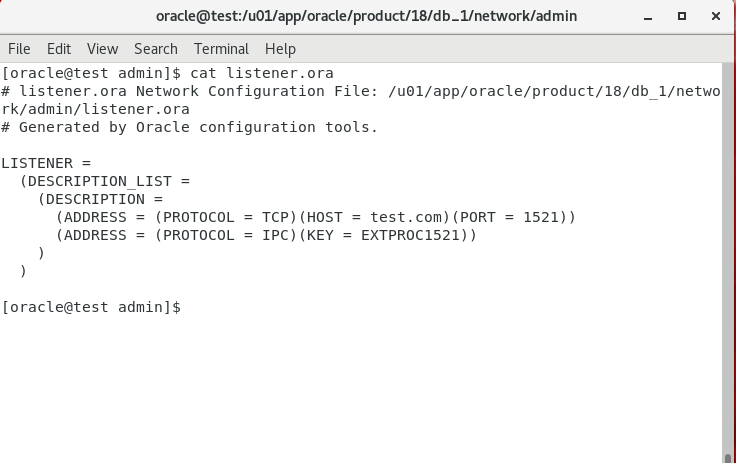
Task: Click the last shell prompt line
Action: pyautogui.click(x=91, y=307)
